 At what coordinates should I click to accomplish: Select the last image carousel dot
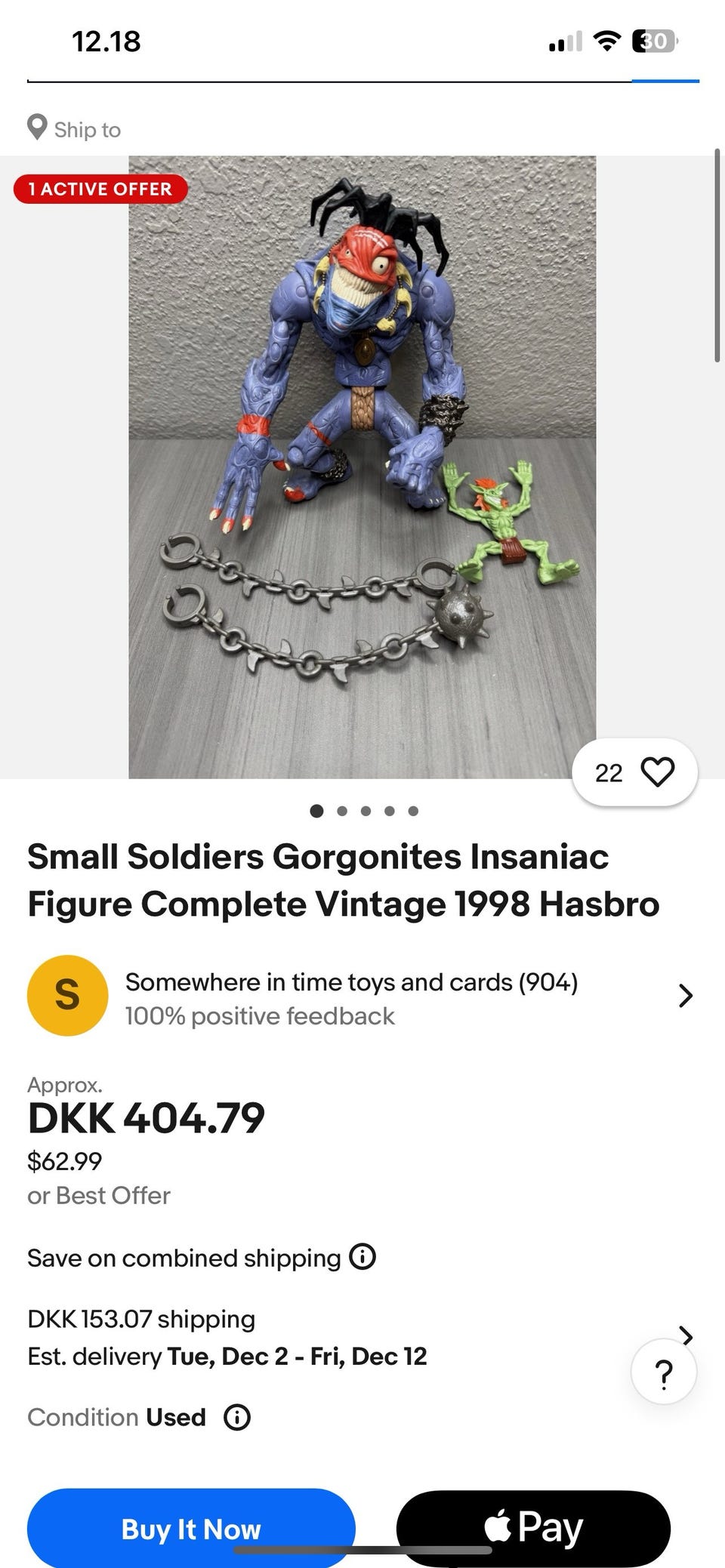(413, 811)
